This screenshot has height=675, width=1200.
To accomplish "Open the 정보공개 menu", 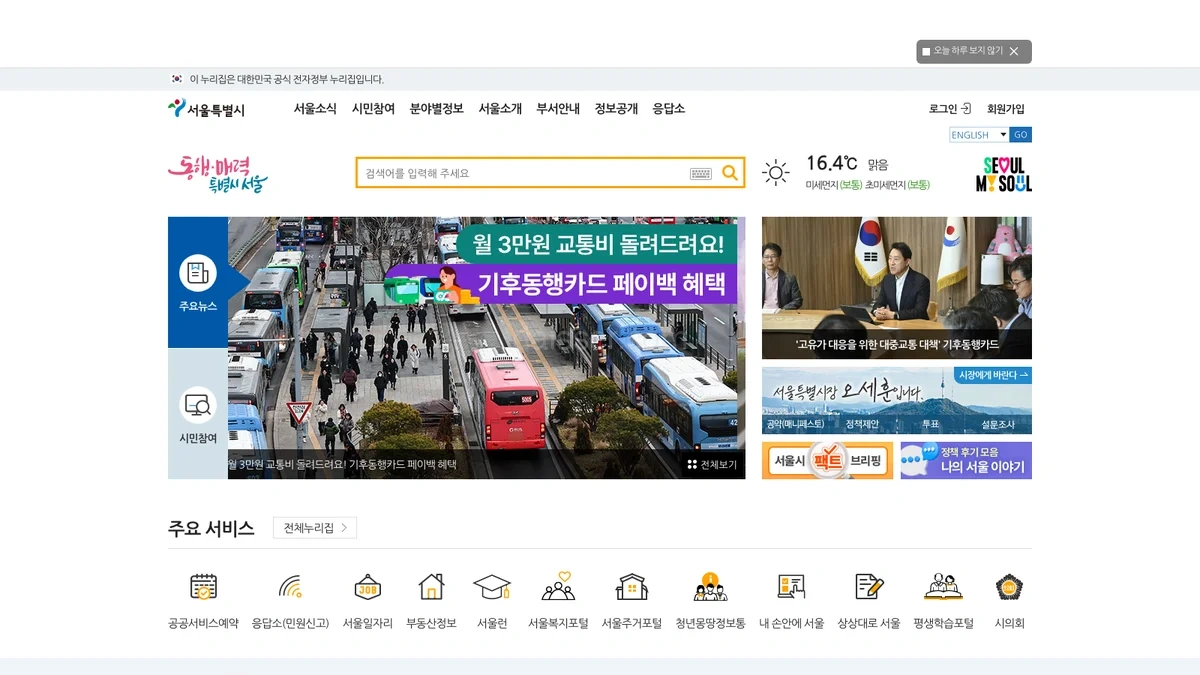I will (x=616, y=109).
